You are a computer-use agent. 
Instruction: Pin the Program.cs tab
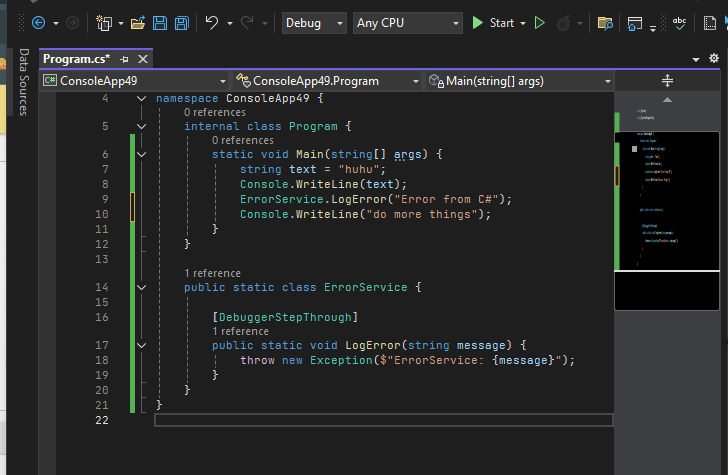[x=124, y=59]
